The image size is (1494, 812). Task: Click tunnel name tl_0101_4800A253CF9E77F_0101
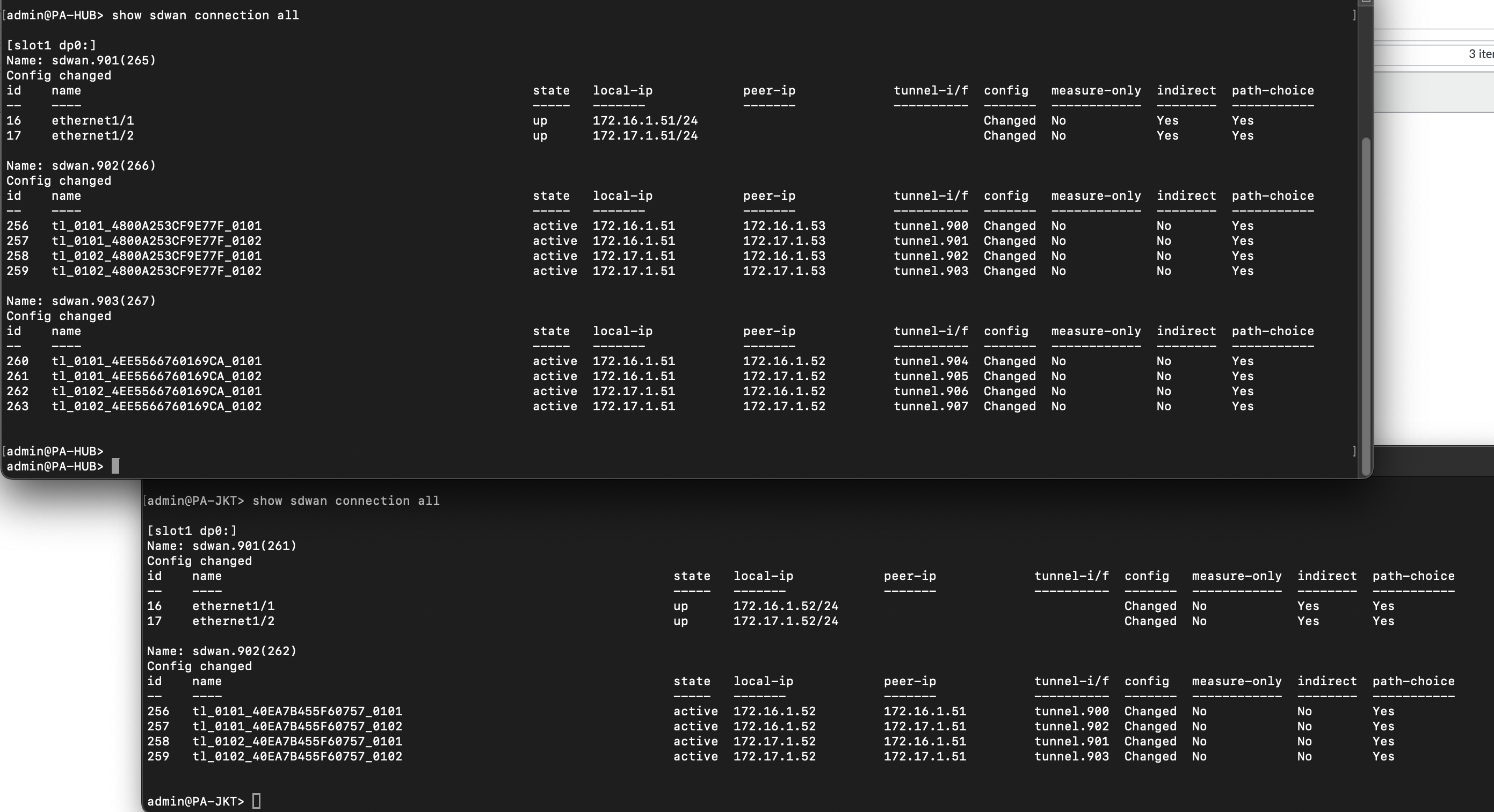pos(157,226)
